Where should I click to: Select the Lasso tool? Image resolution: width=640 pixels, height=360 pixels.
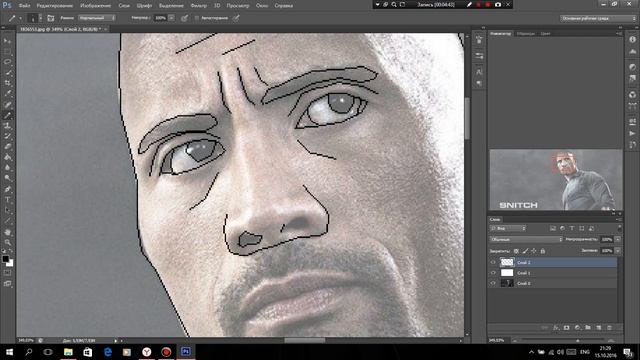tap(7, 62)
